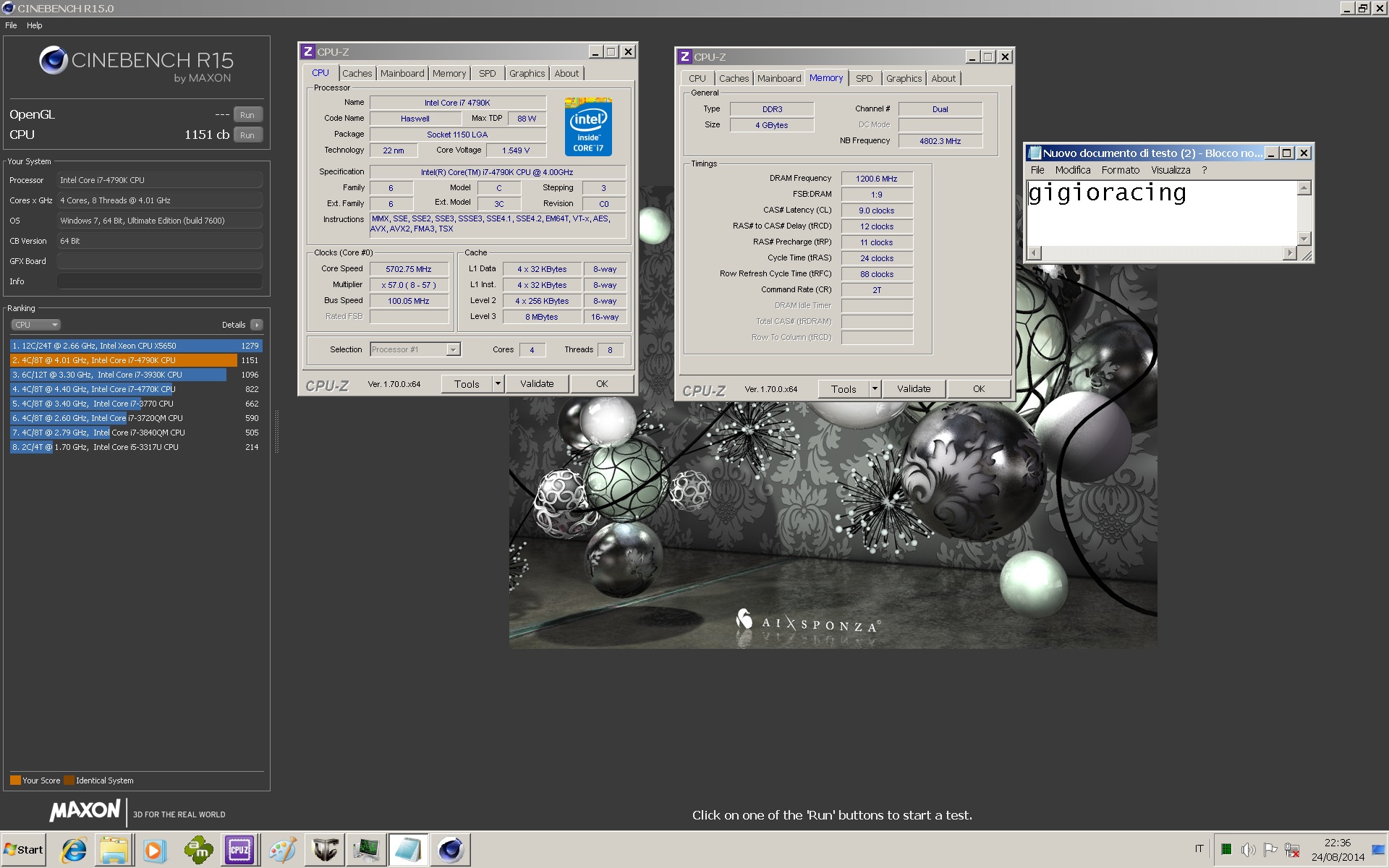The image size is (1389, 868).
Task: Select ranking row Core i7-4770K CPU
Action: coord(136,389)
